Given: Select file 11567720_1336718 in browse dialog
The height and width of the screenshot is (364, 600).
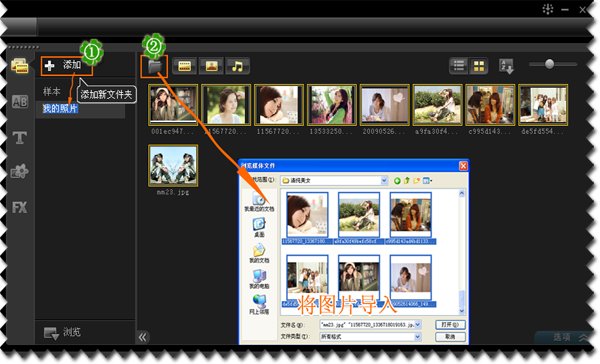Looking at the screenshot, I should 307,218.
